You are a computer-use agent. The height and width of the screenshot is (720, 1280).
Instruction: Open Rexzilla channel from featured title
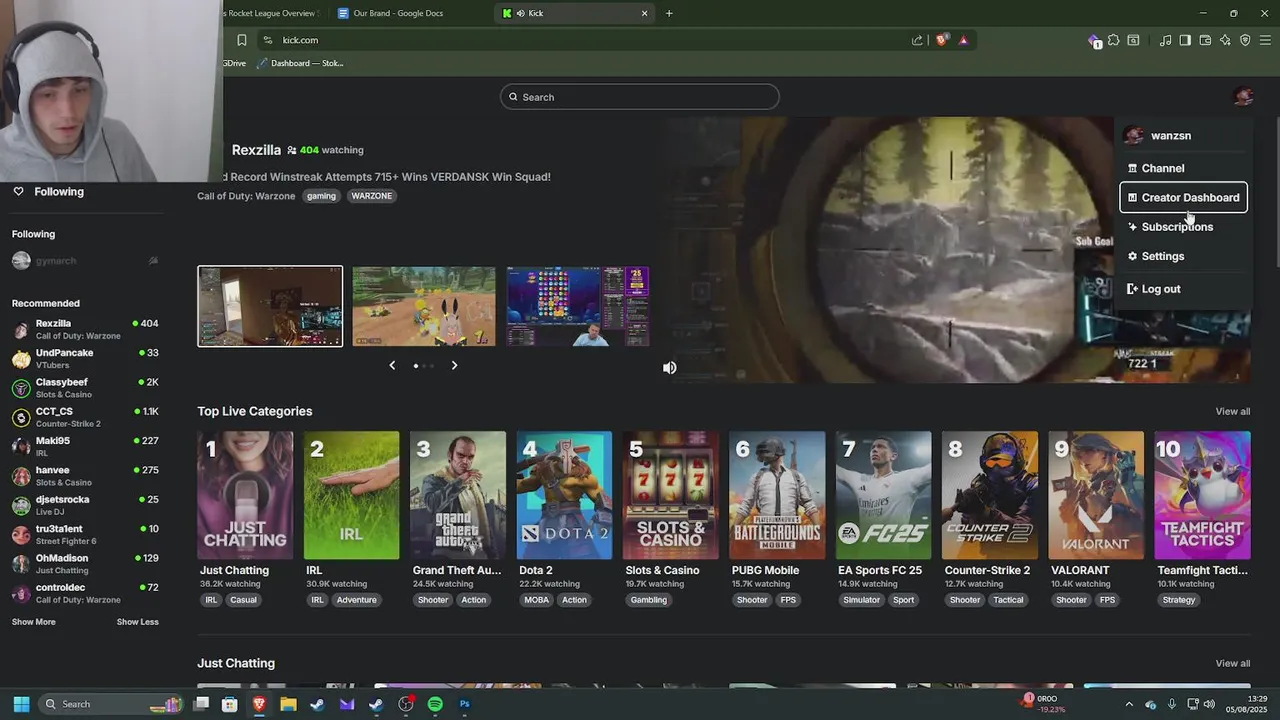pyautogui.click(x=256, y=150)
